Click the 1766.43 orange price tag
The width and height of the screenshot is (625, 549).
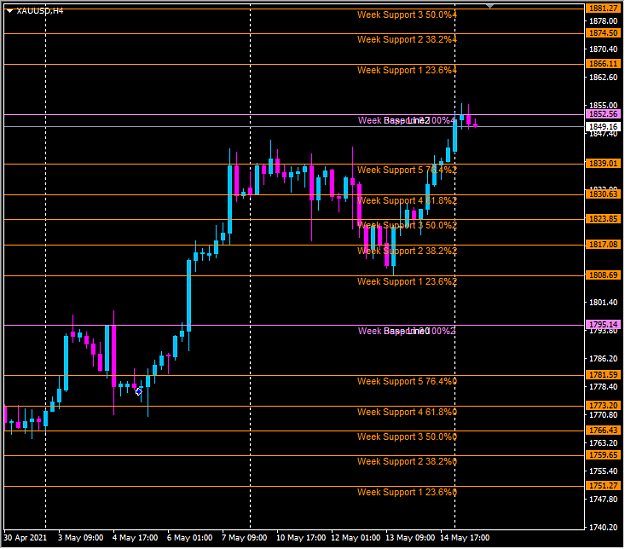coord(603,430)
